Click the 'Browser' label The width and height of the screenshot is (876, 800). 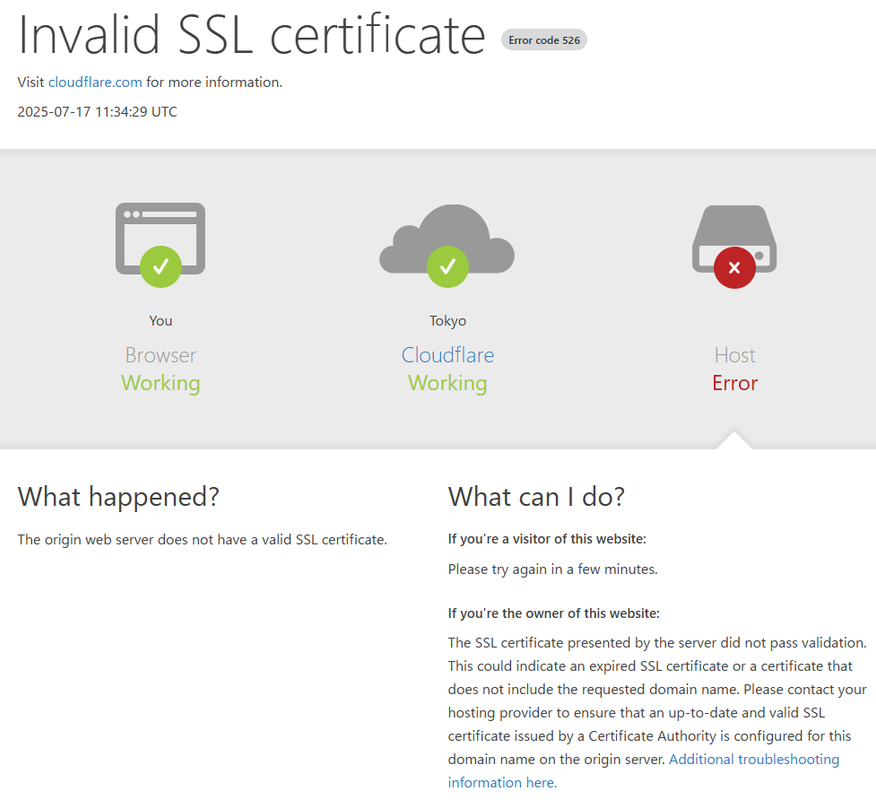tap(160, 355)
